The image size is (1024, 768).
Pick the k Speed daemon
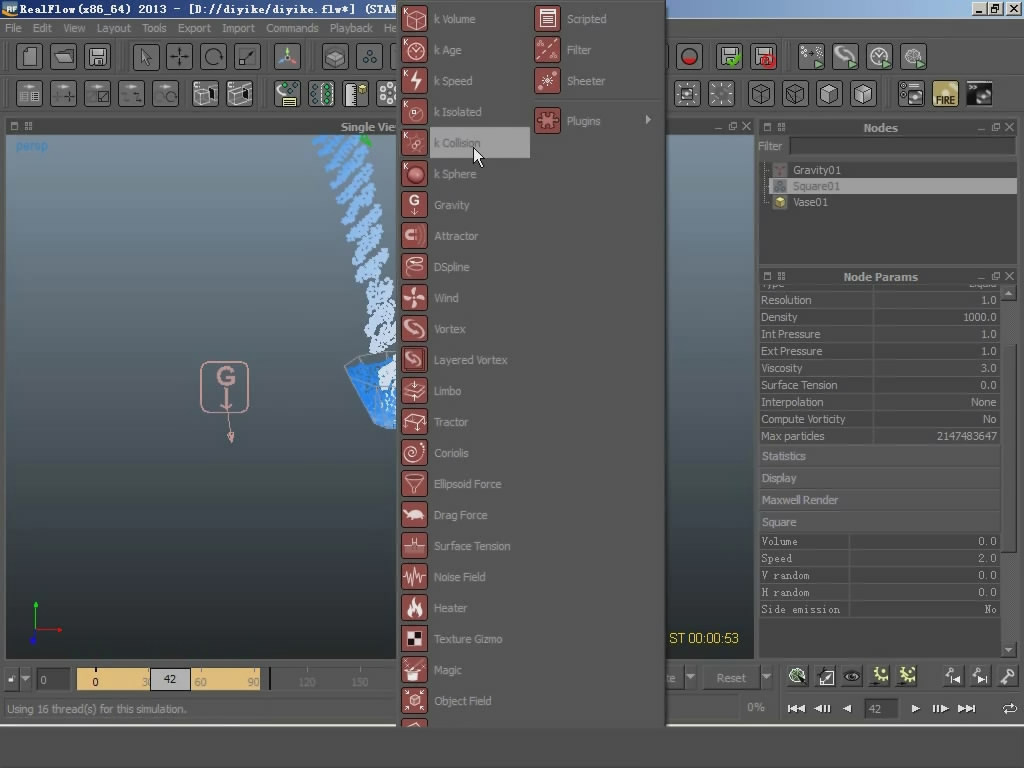(465, 81)
